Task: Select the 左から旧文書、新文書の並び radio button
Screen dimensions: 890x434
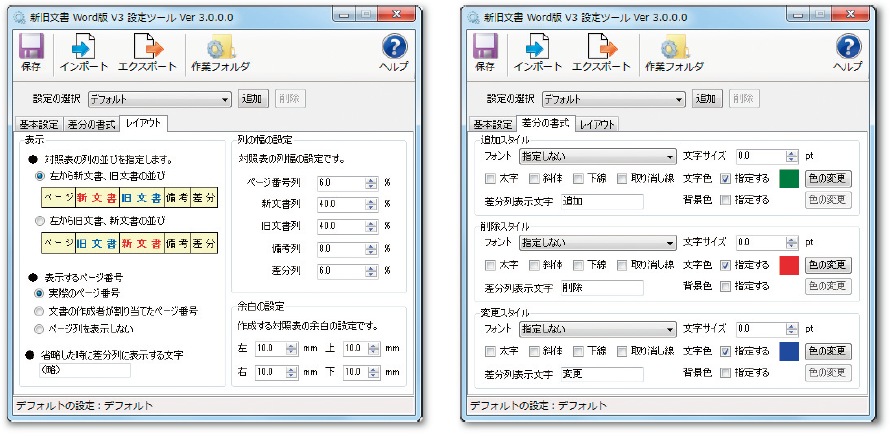Action: (x=41, y=221)
